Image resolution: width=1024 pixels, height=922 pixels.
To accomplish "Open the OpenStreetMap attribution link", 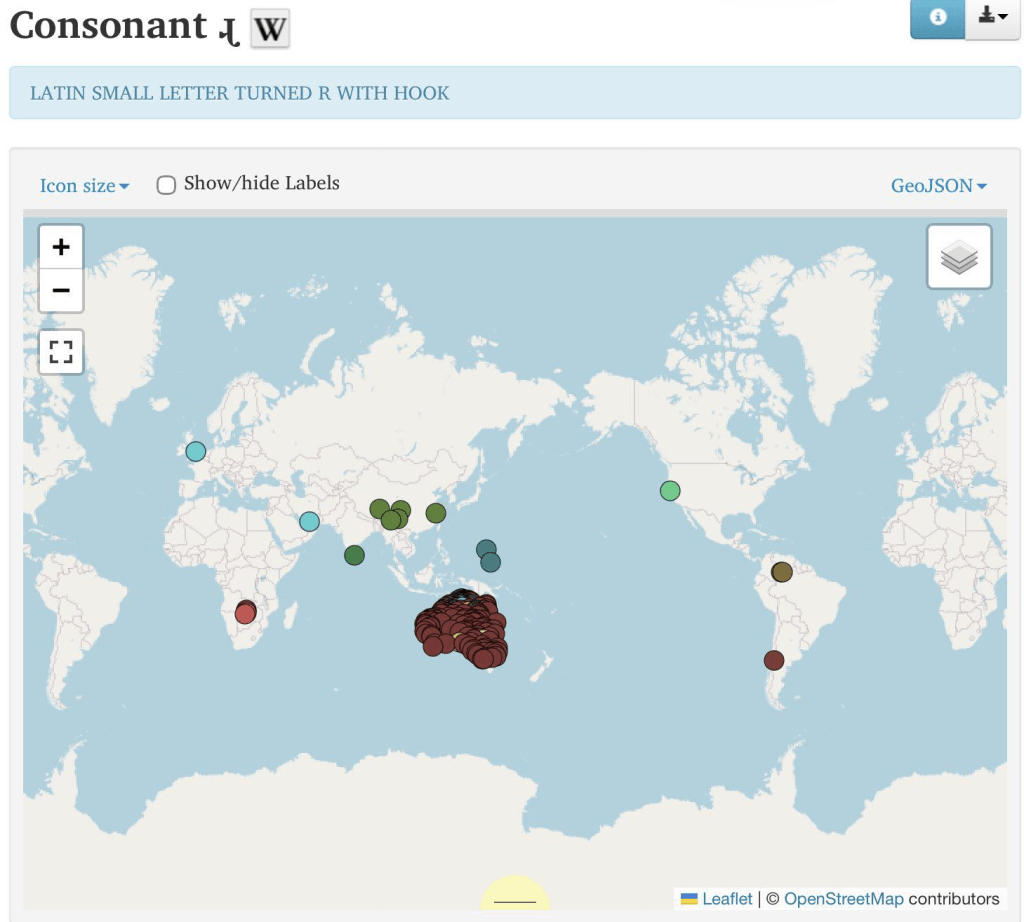I will point(843,898).
